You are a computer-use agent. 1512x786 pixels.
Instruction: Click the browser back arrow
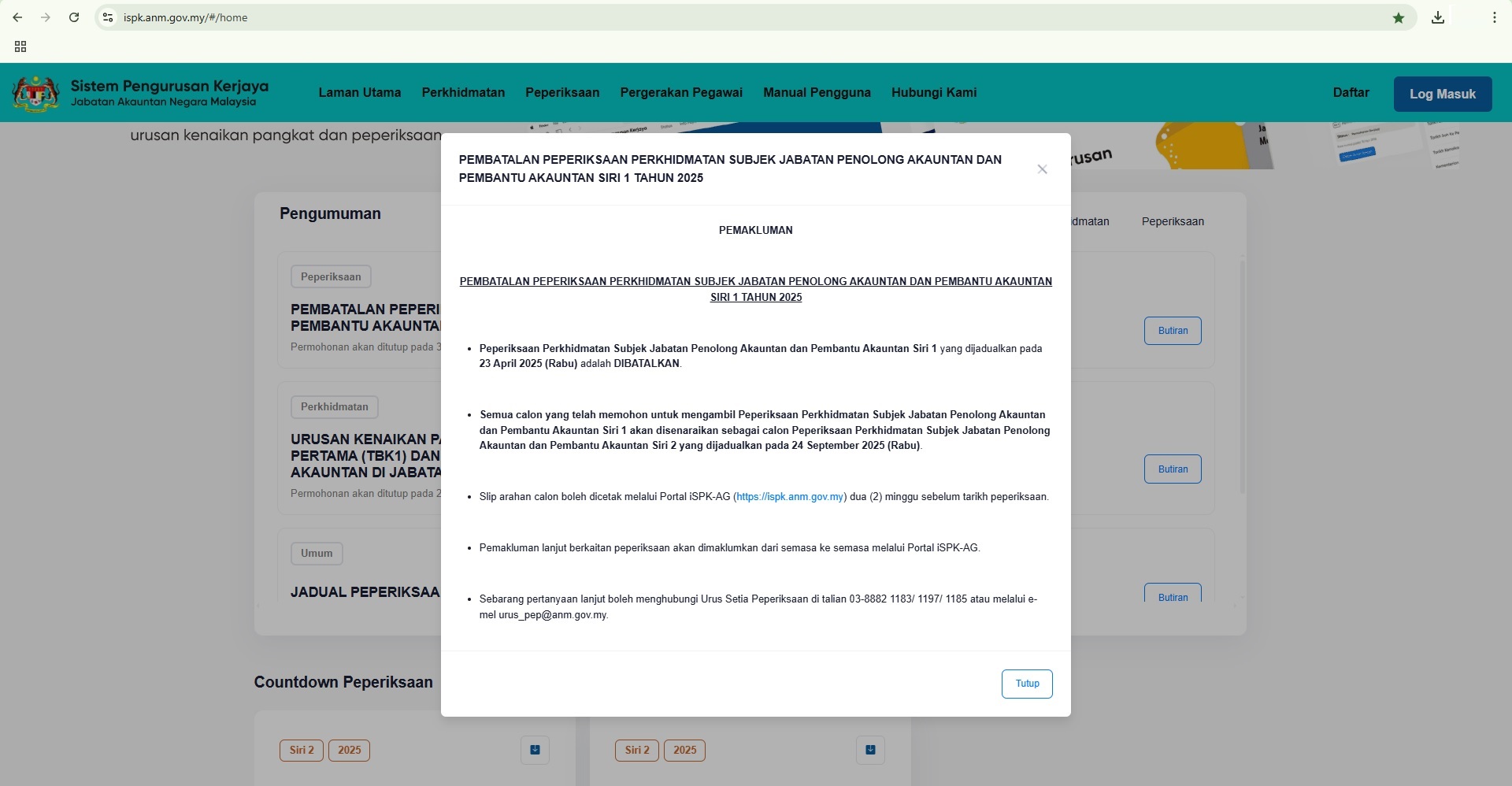coord(17,17)
